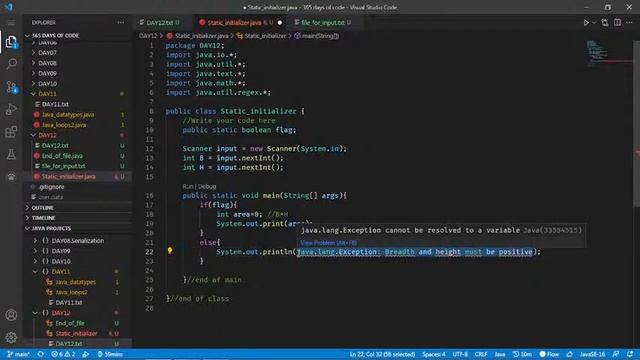Viewport: 640px width, 360px height.
Task: Open notifications bell in status bar
Action: 630,354
